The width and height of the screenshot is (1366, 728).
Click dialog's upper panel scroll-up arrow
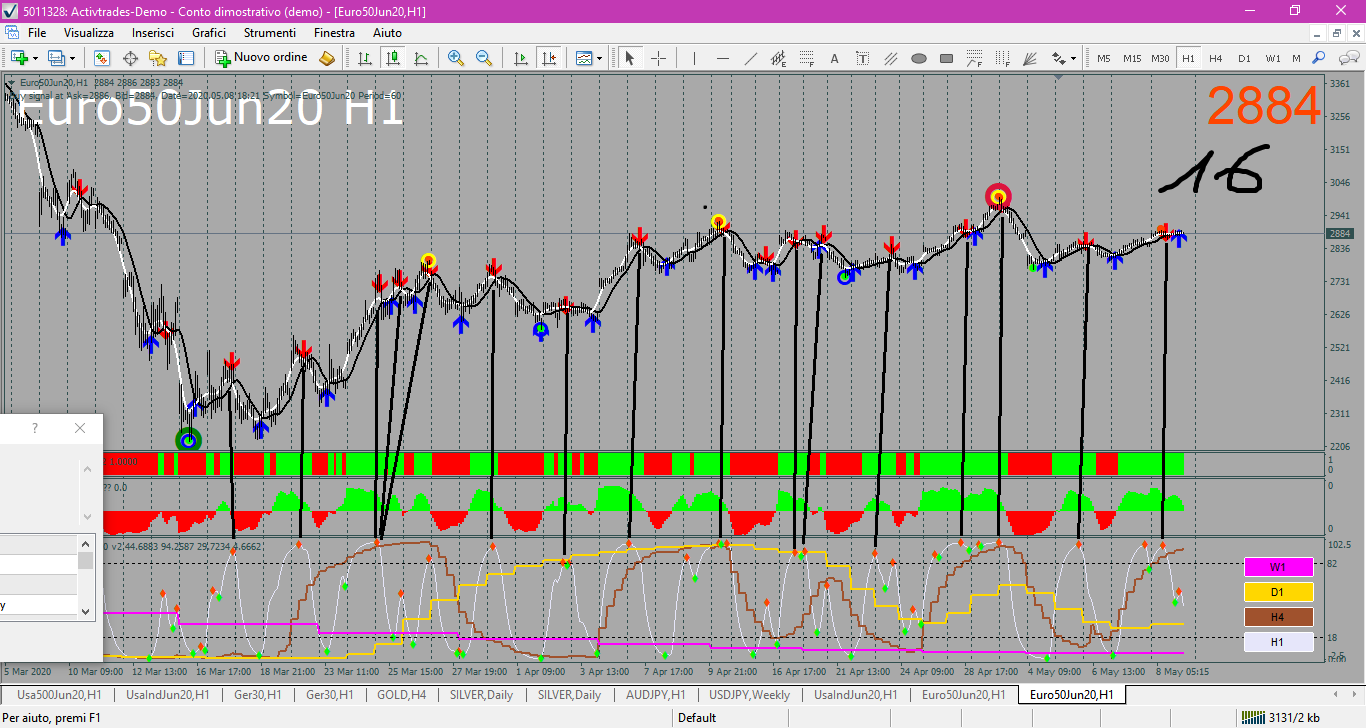point(86,468)
